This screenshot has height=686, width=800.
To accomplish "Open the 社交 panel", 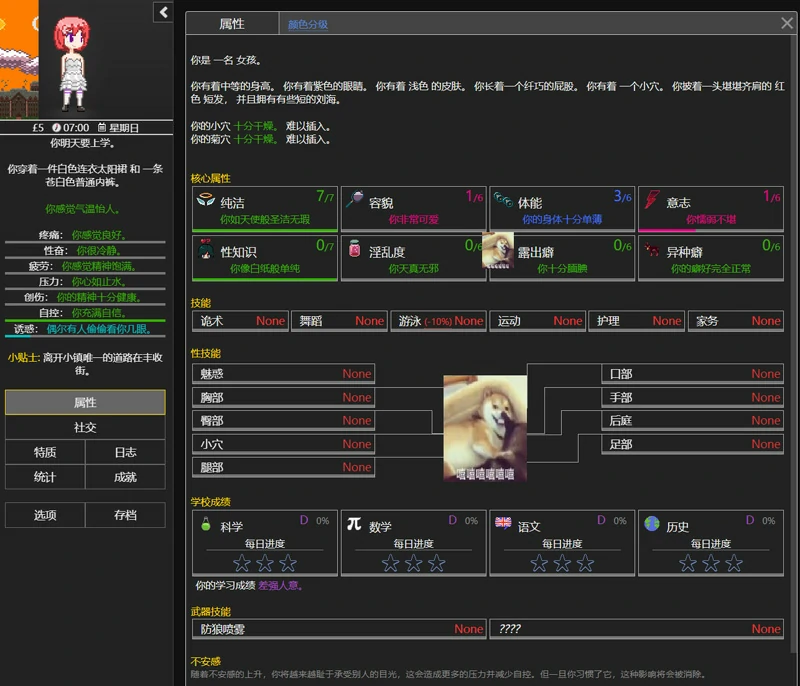I will (86, 427).
